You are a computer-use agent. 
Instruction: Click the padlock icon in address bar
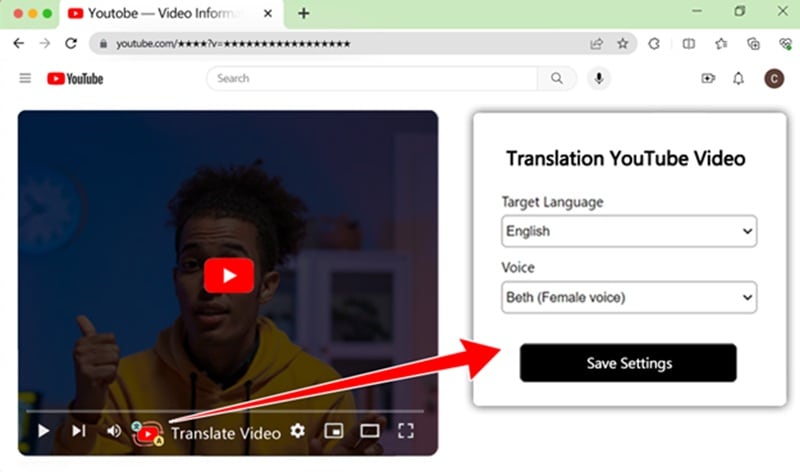104,44
